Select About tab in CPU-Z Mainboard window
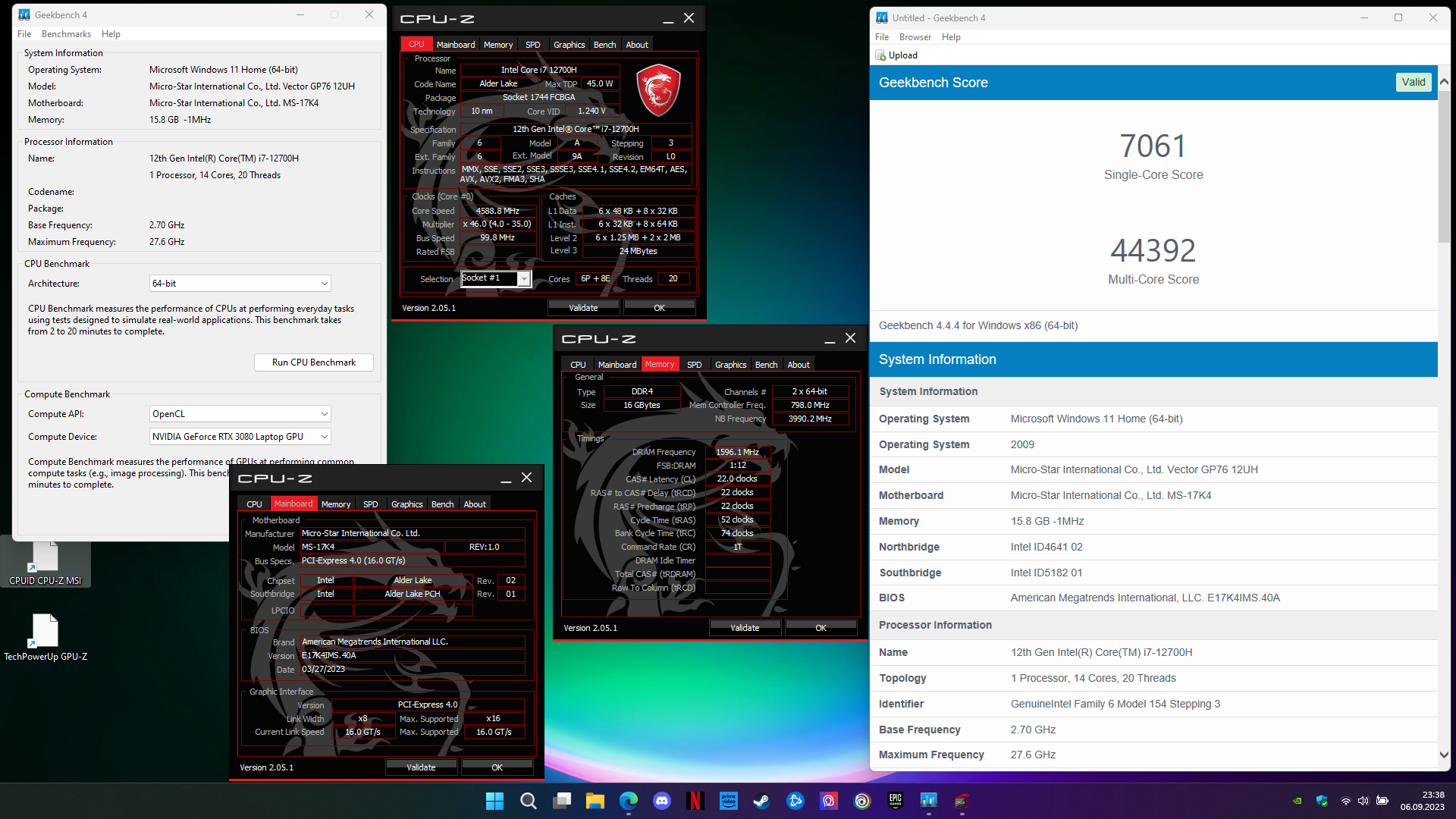The height and width of the screenshot is (819, 1456). click(x=475, y=504)
